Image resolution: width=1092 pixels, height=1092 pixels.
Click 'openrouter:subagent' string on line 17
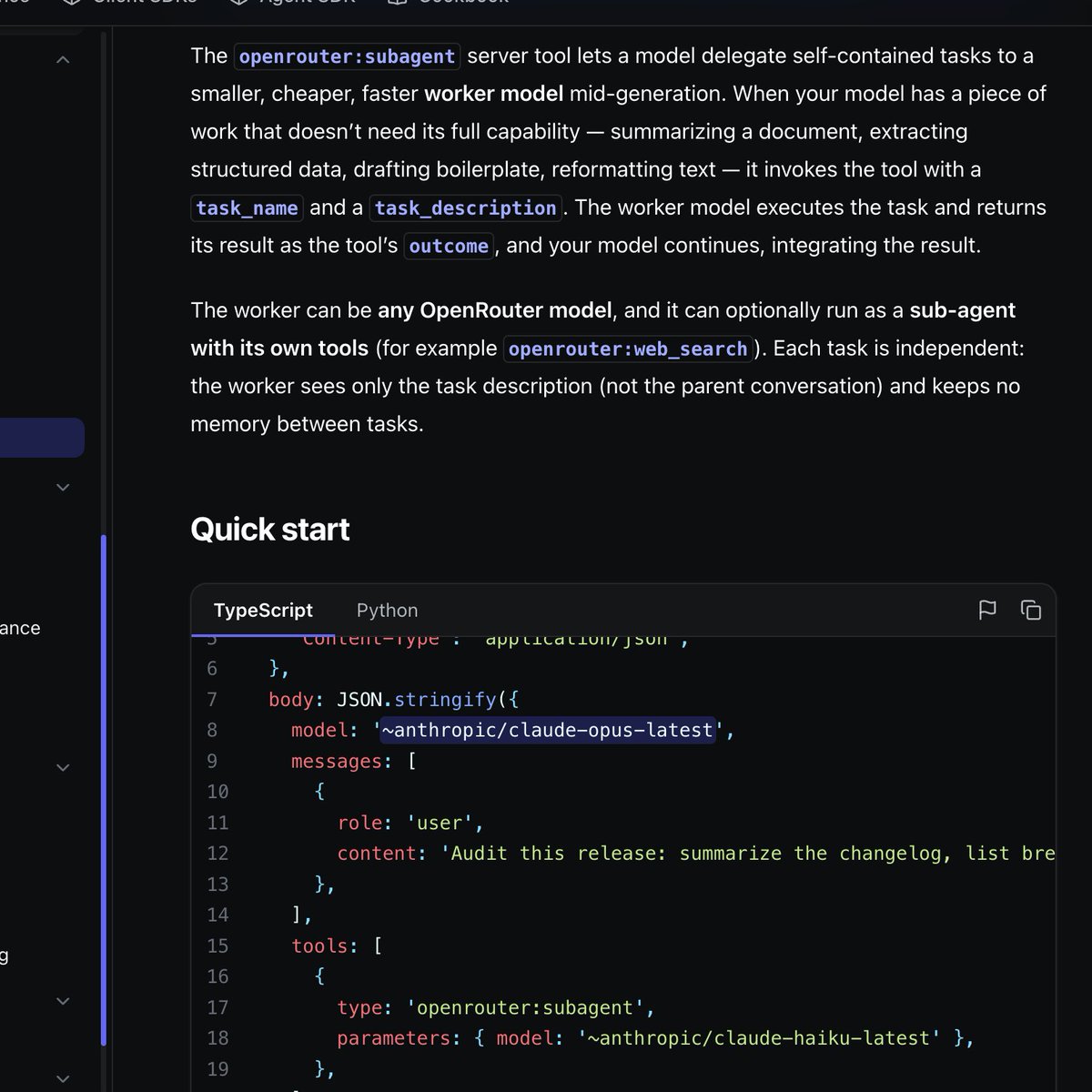coord(525,1008)
